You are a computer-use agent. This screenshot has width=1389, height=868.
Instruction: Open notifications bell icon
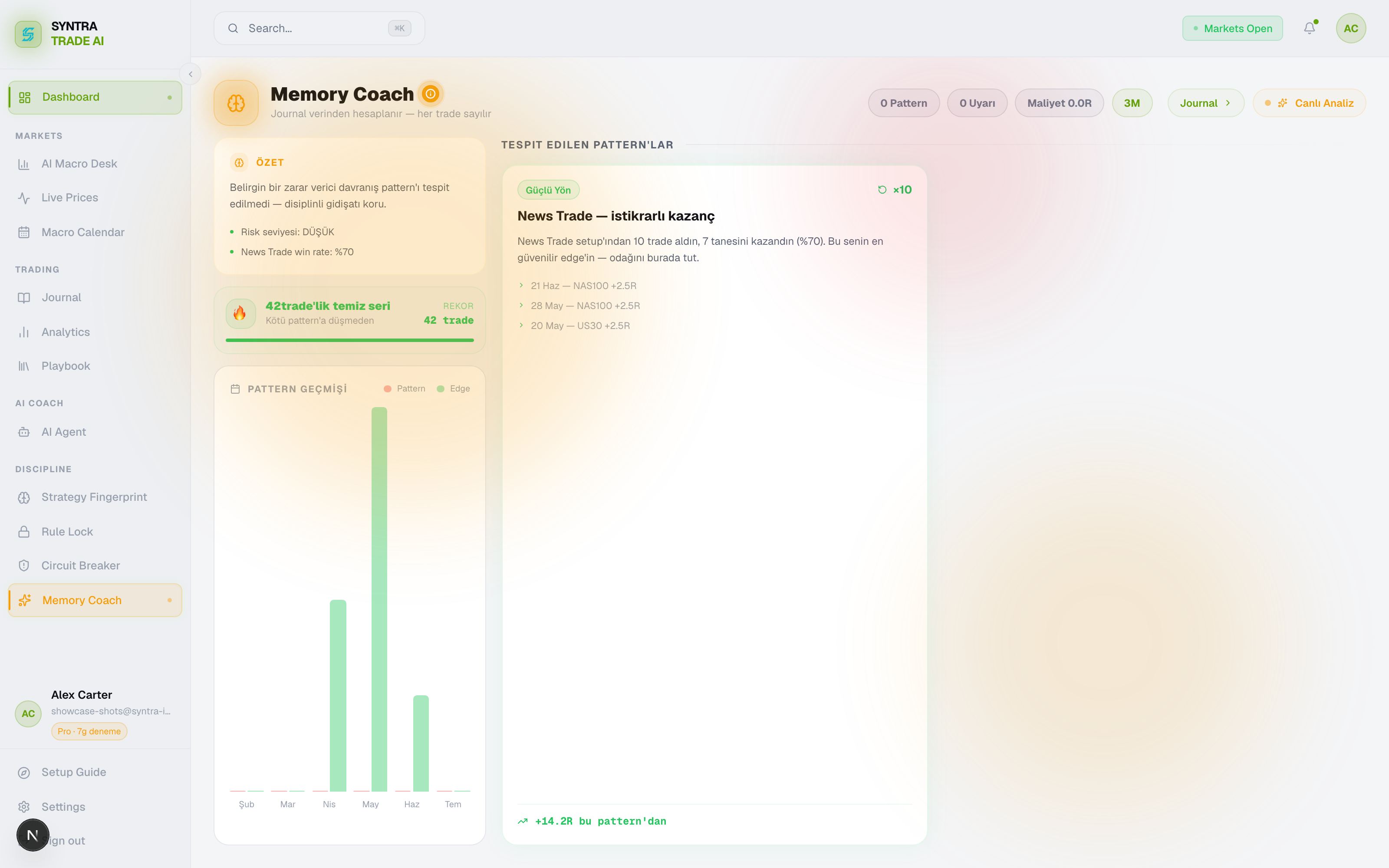(1309, 28)
